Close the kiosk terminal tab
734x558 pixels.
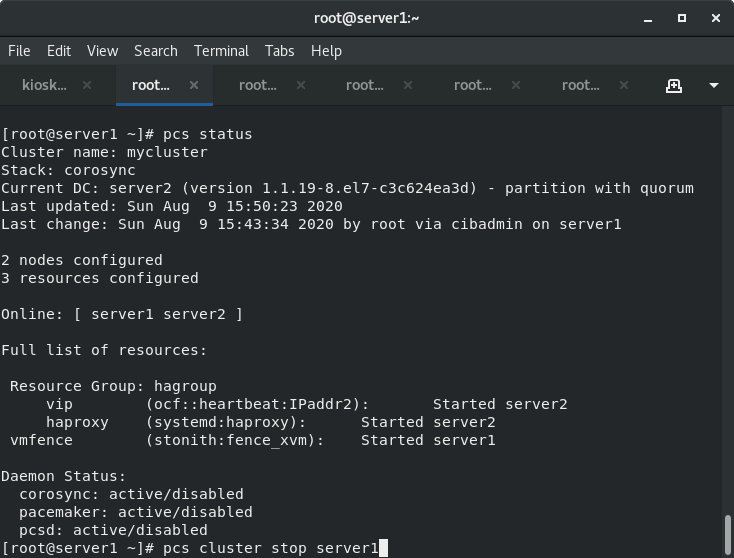pos(87,85)
